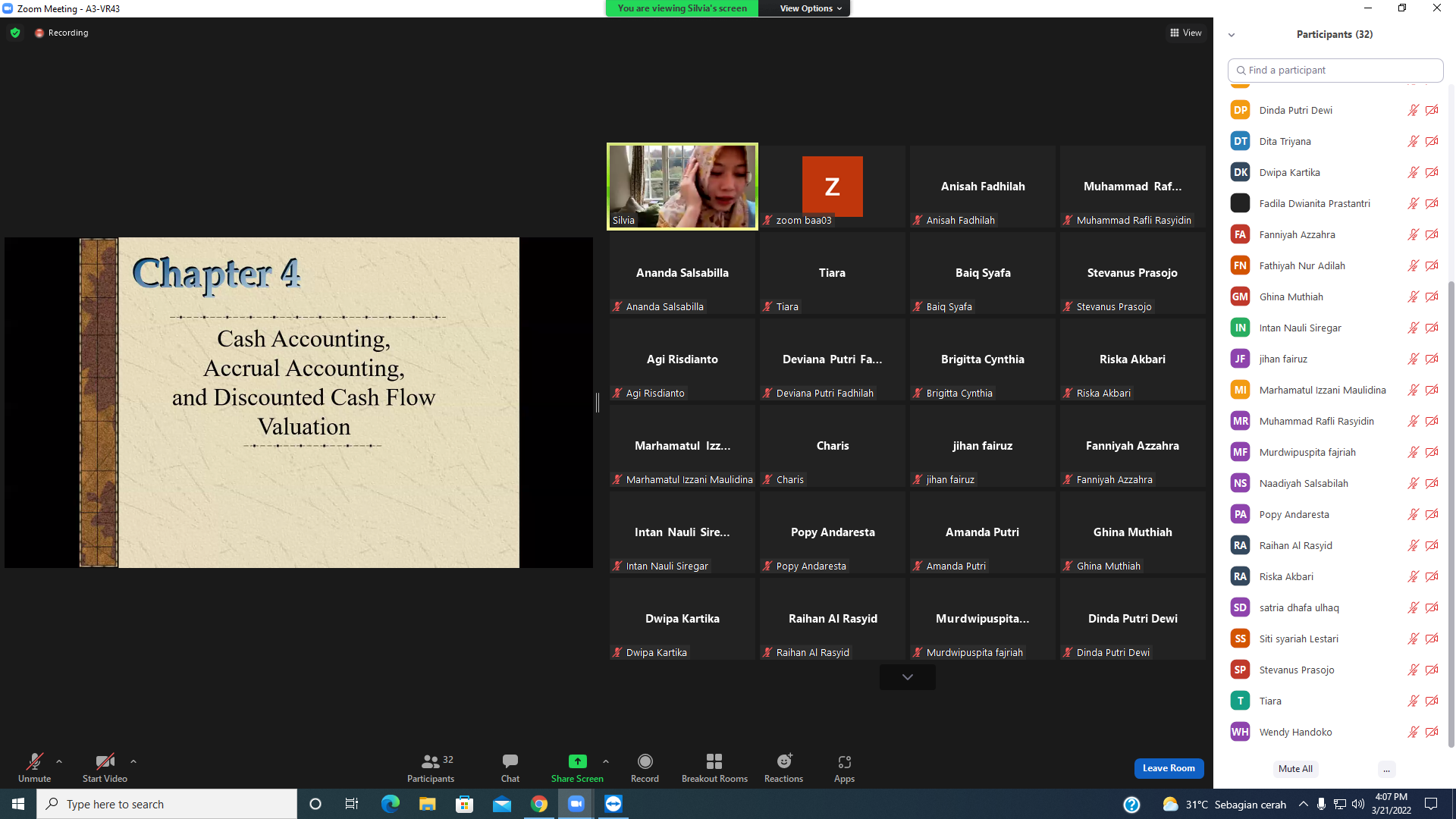This screenshot has width=1456, height=819.
Task: Click FN avatar of Fathiyah Nur Adilah
Action: 1240,265
